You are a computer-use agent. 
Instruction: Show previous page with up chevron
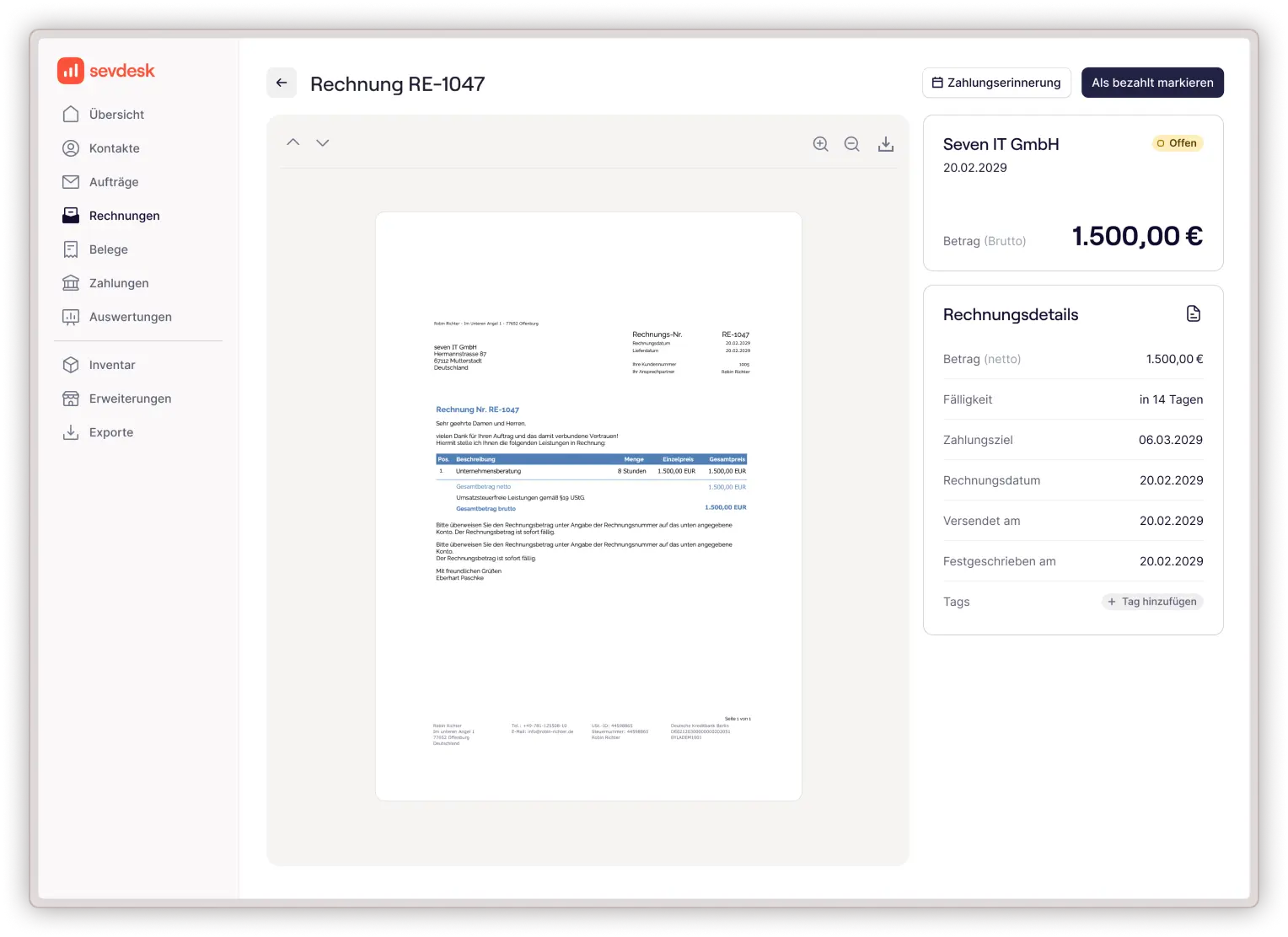[x=293, y=142]
